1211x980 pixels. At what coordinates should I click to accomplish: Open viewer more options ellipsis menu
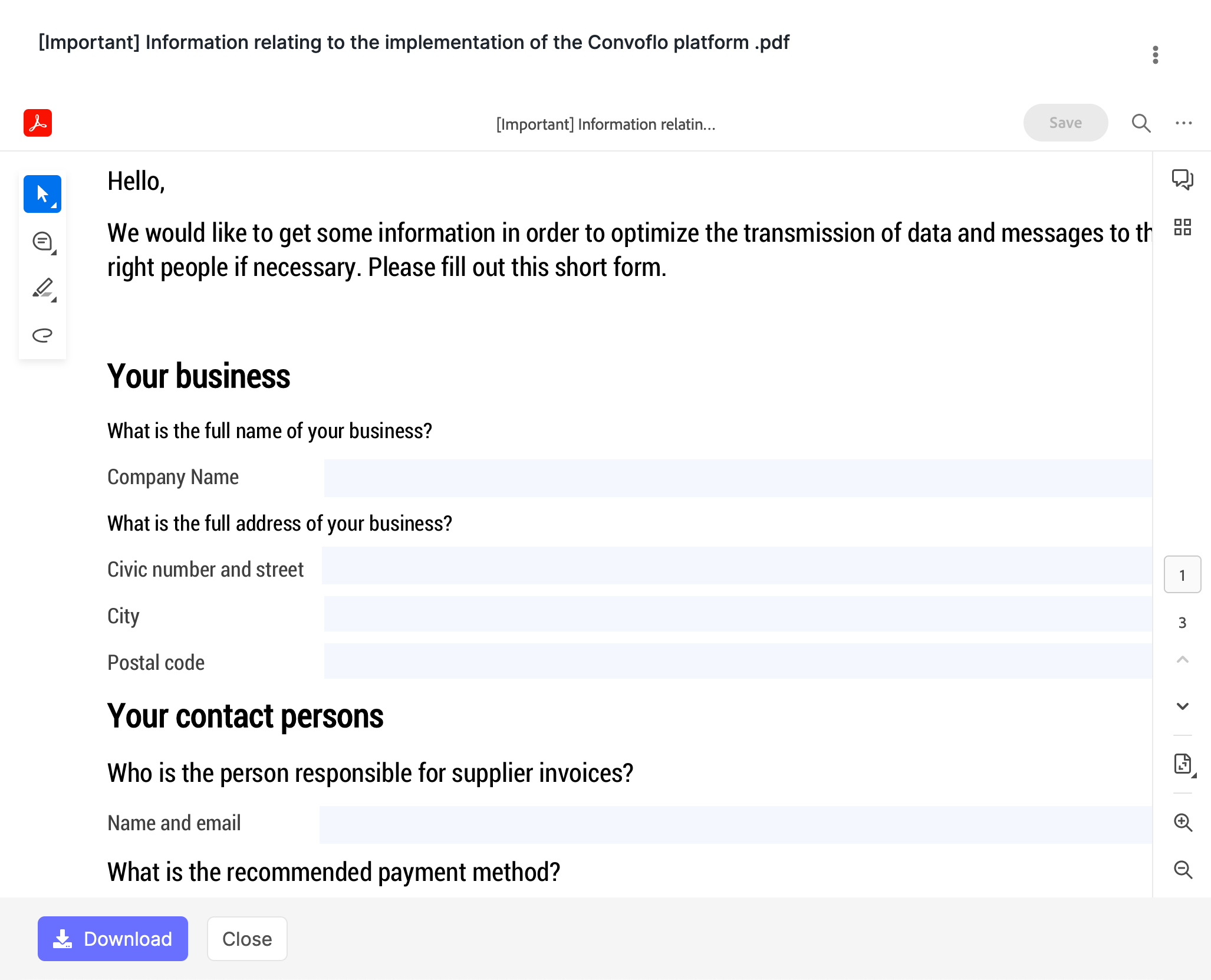[x=1183, y=123]
